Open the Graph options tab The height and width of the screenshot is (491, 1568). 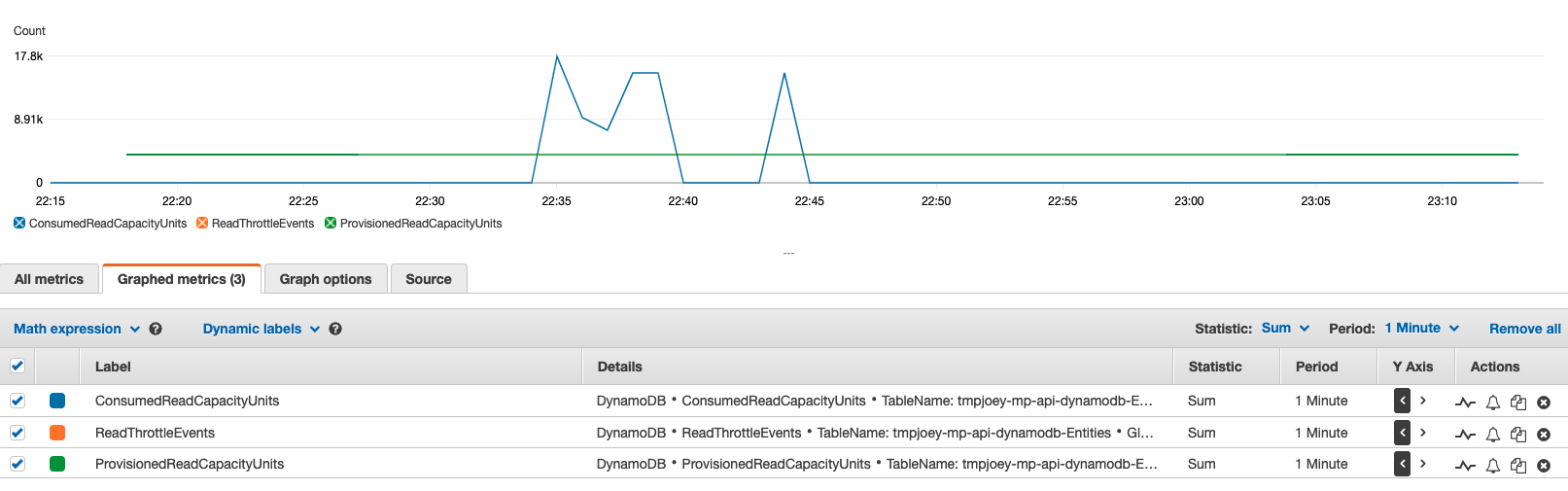(x=326, y=279)
